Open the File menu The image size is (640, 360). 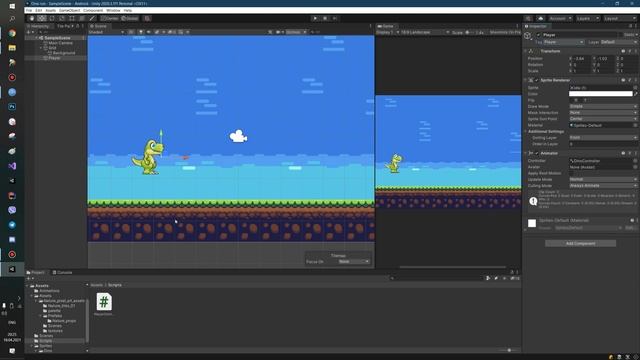tap(29, 10)
